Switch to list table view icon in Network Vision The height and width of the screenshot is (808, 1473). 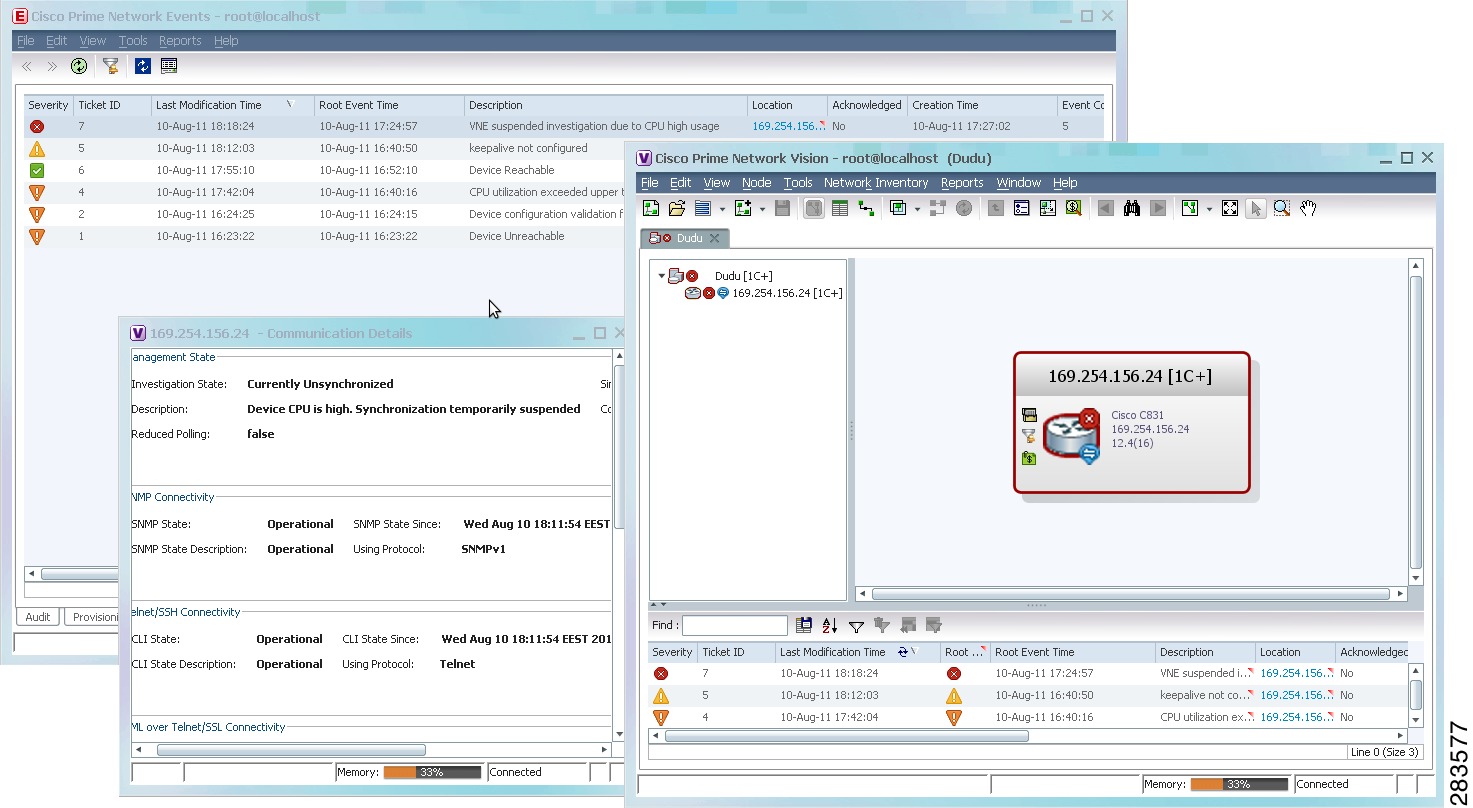(840, 208)
